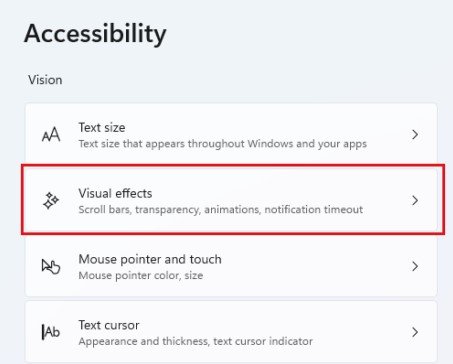Open Mouse pointer and touch chevron arrow
Screen dimensions: 453x364
[415, 266]
